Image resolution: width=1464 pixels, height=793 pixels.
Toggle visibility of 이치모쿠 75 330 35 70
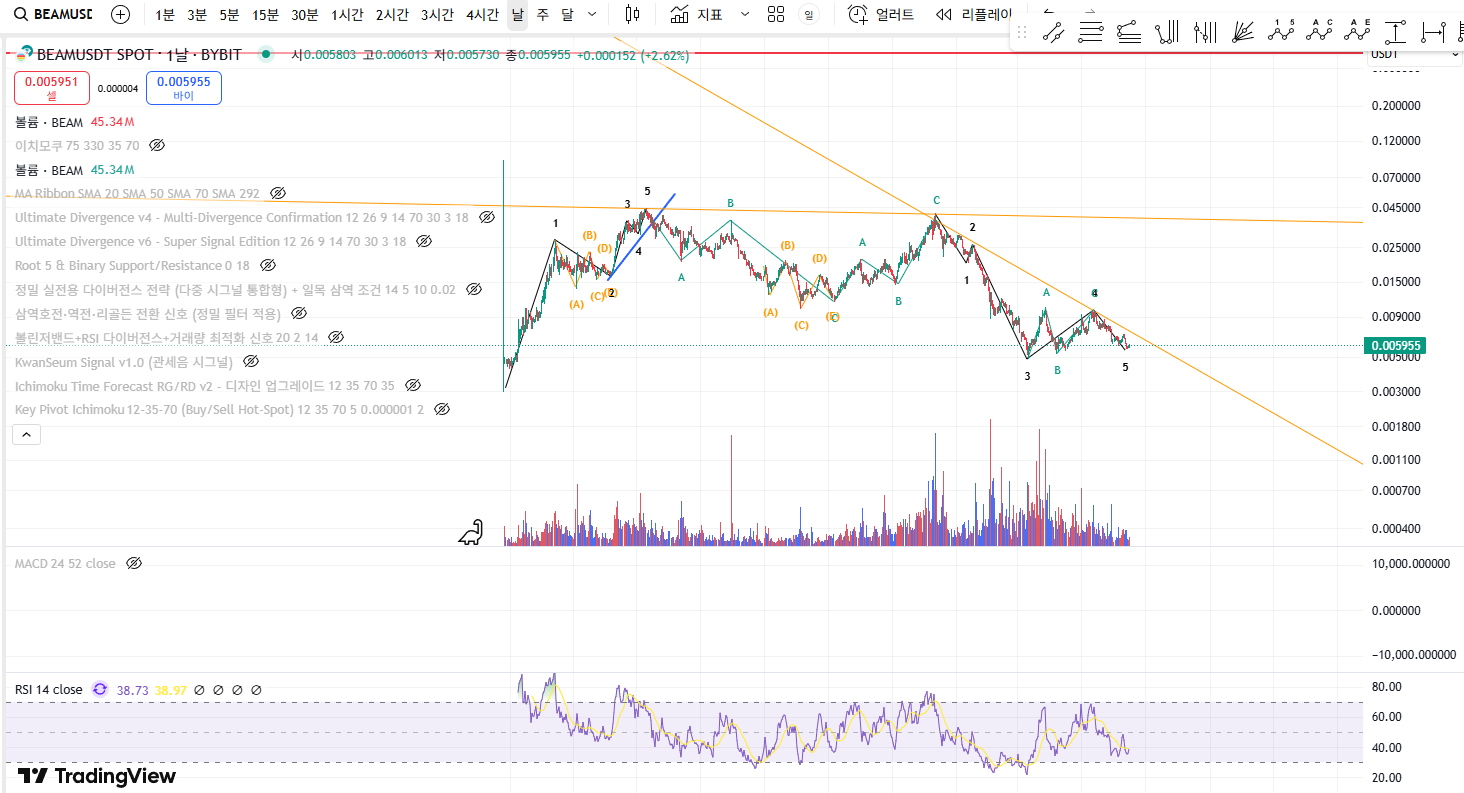click(157, 146)
